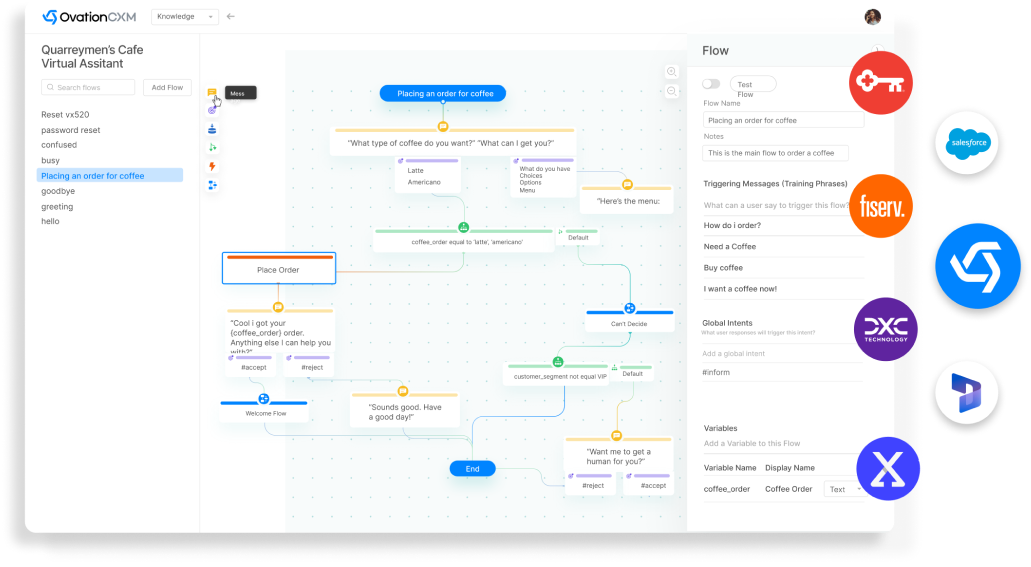Click blue flow icon on Welcome Flow node
This screenshot has height=567, width=1031.
pyautogui.click(x=264, y=399)
